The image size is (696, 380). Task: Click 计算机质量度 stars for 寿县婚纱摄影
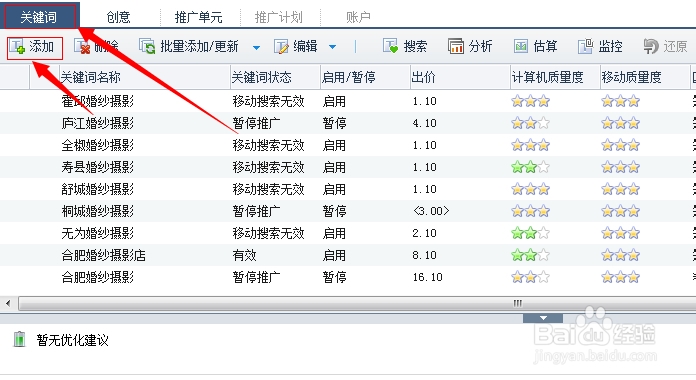(x=530, y=167)
